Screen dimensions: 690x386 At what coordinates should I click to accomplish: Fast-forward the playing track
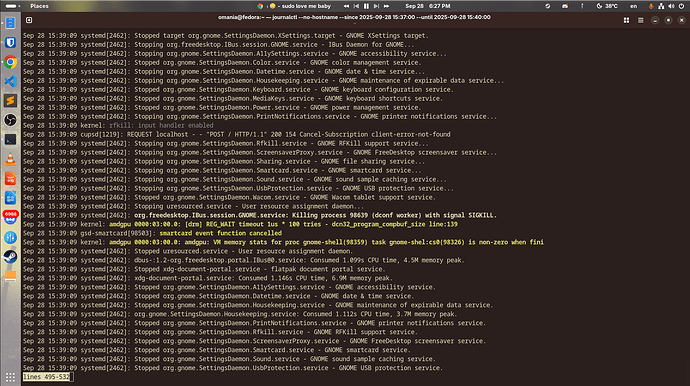[386, 6]
